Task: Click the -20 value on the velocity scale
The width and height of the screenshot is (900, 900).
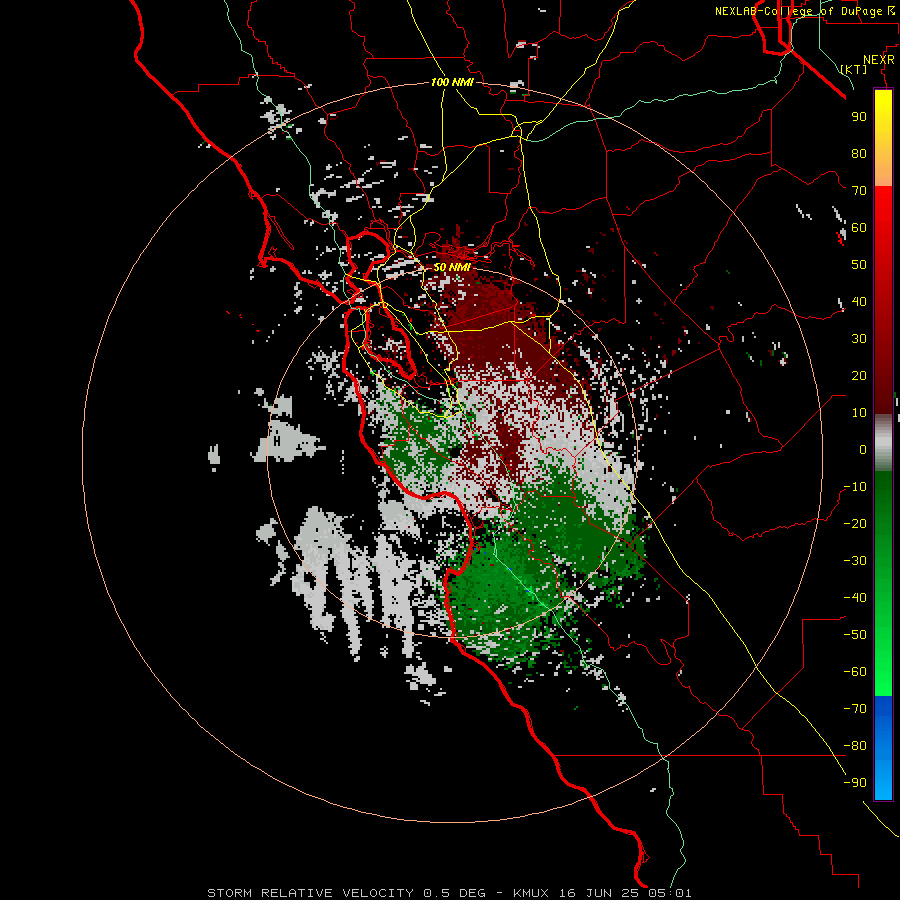Action: (855, 524)
